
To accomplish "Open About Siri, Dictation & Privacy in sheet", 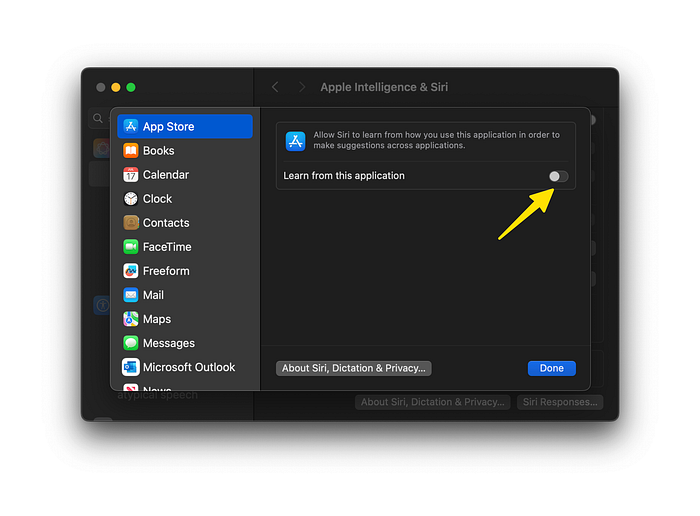I will coord(354,368).
